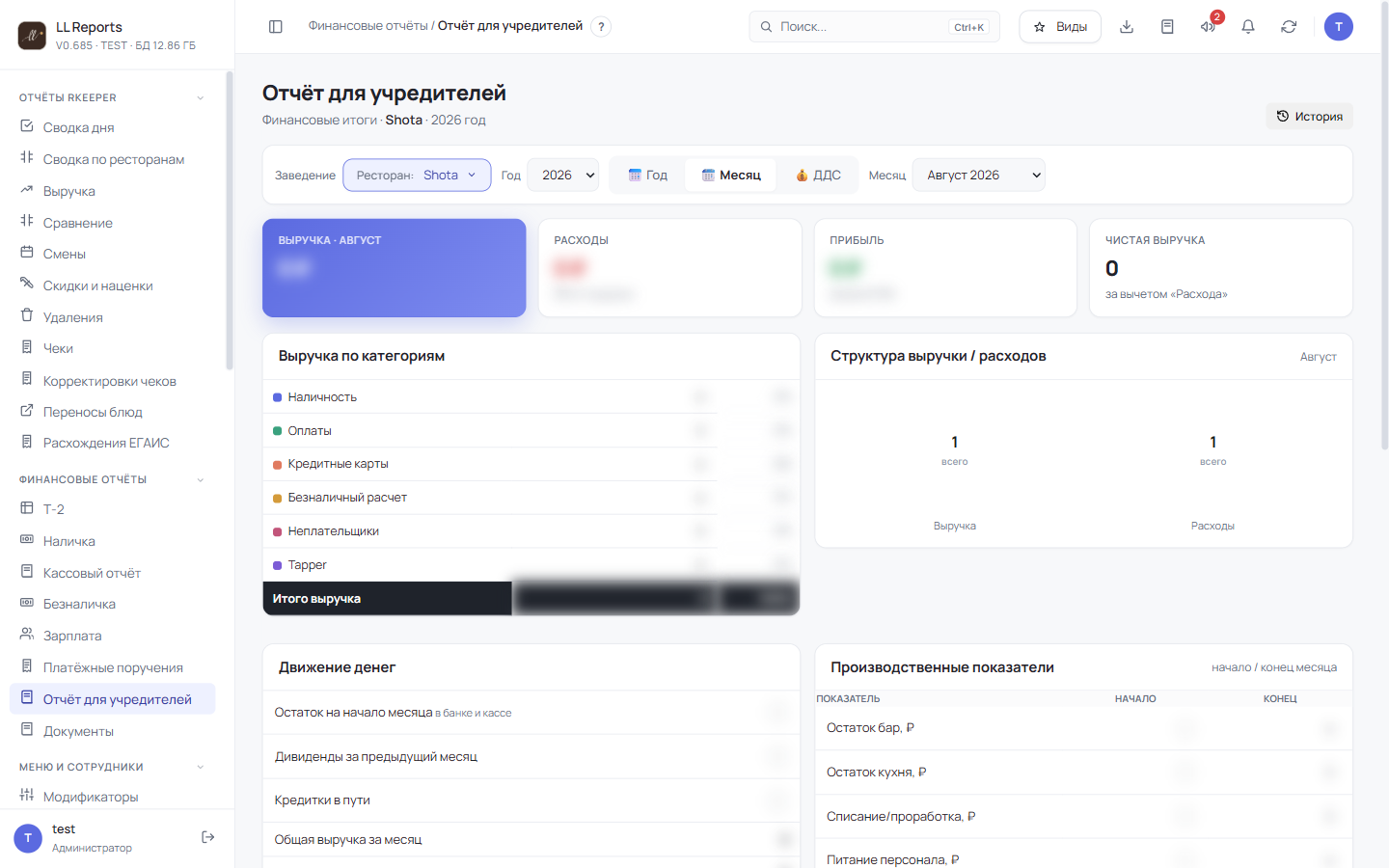Viewport: 1389px width, 868px height.
Task: Open Сводка дня report
Action: pyautogui.click(x=112, y=127)
